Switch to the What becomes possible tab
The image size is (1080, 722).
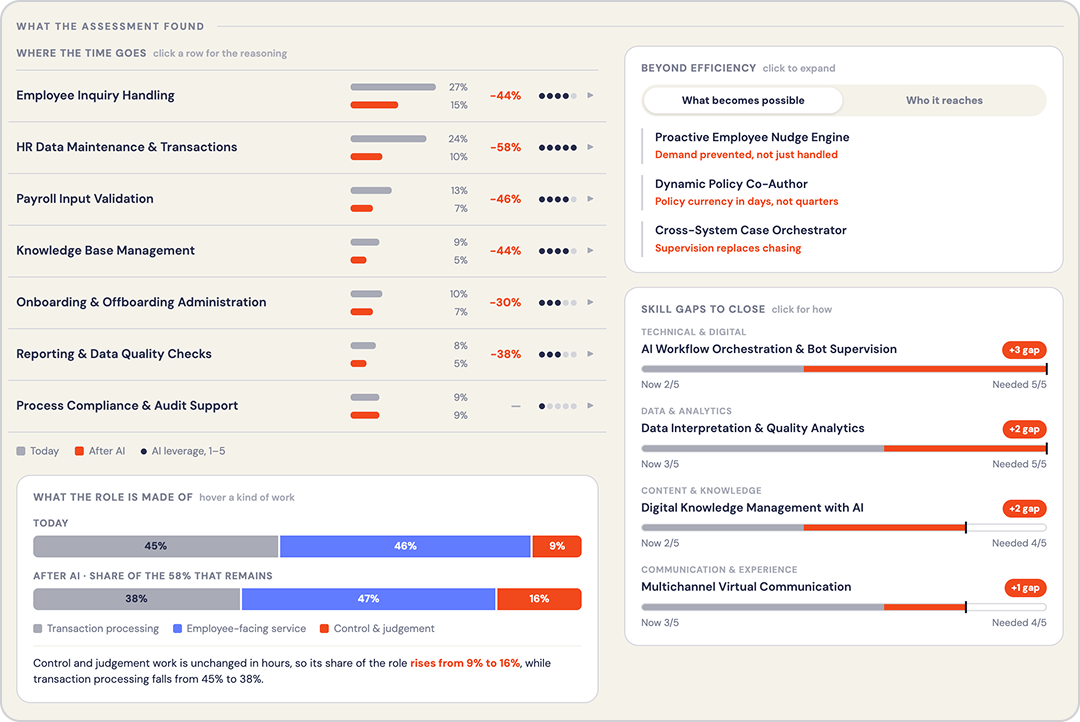(x=742, y=101)
